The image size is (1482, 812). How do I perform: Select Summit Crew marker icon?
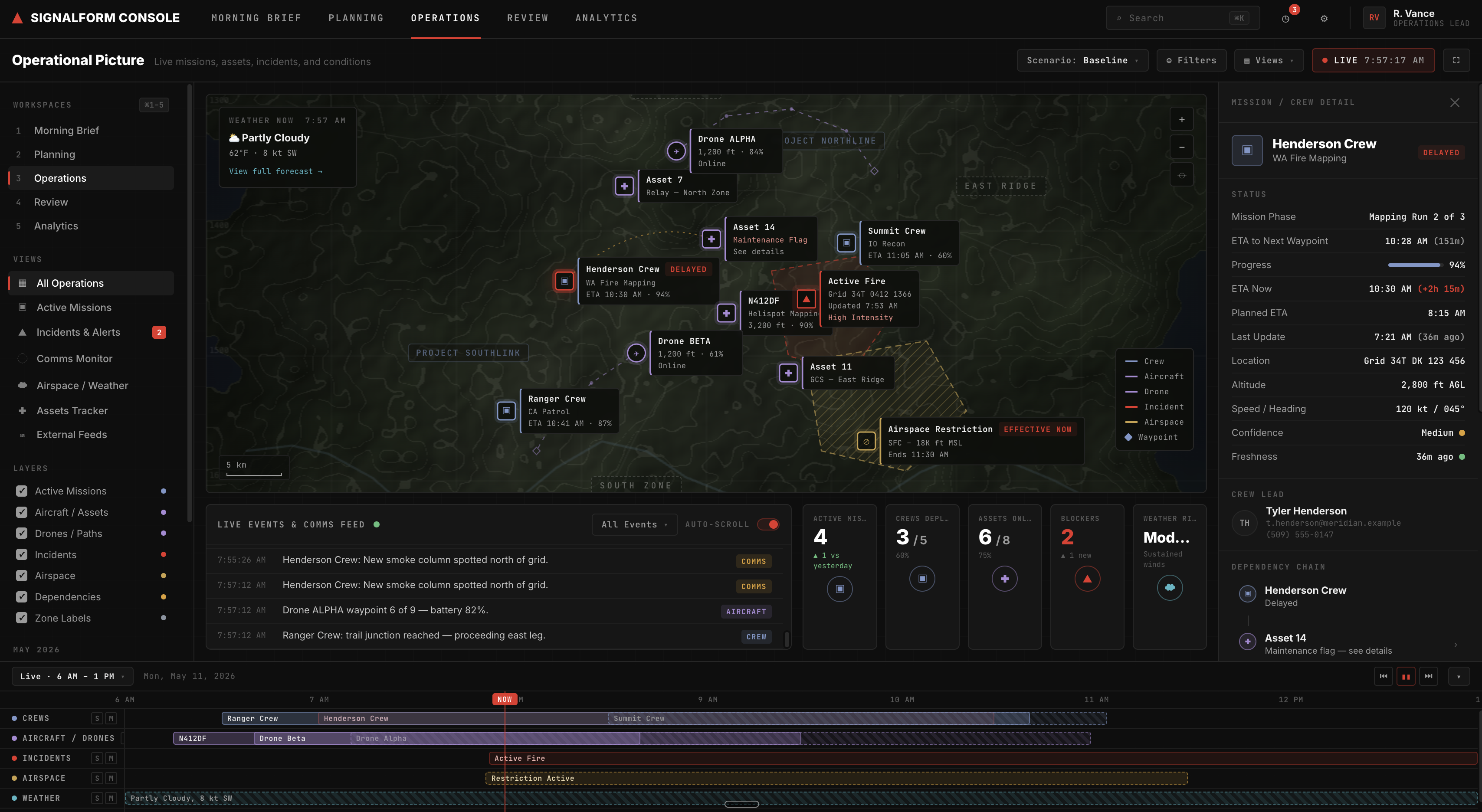click(846, 242)
